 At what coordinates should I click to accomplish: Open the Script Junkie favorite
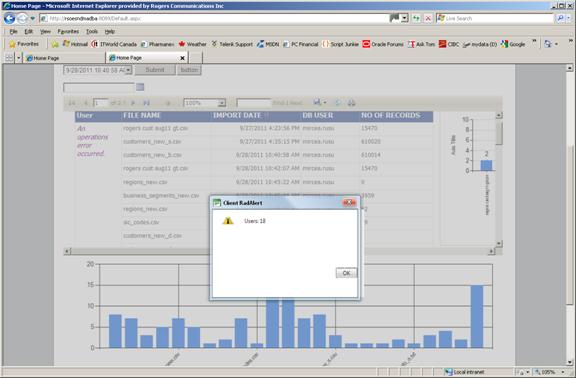pyautogui.click(x=340, y=44)
